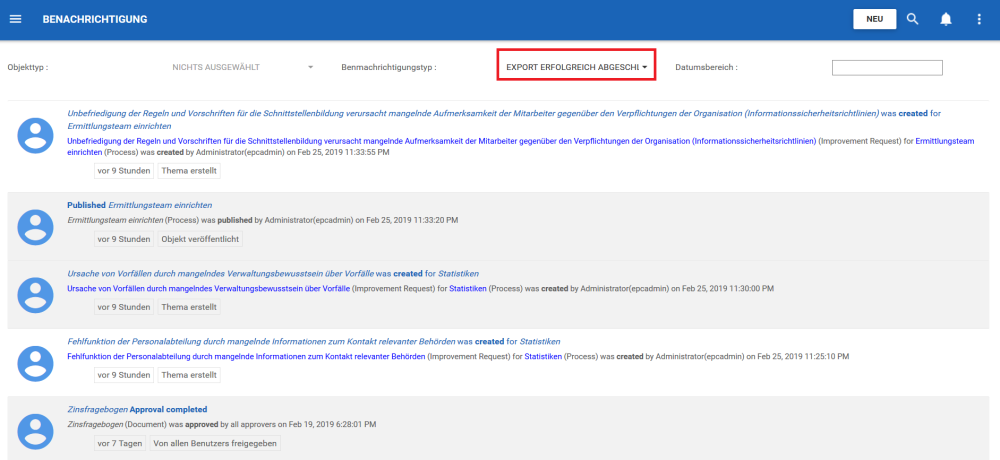Open italic title link Unbefriedigung der Regeln
The image size is (1000, 460).
[473, 114]
